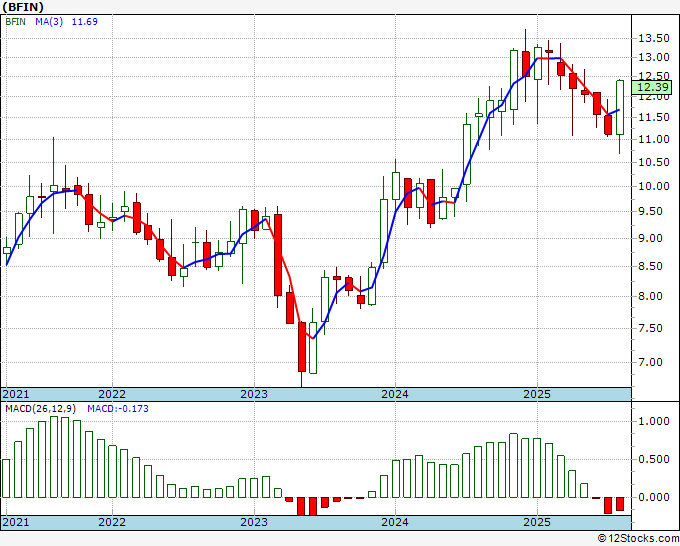Image resolution: width=680 pixels, height=546 pixels.
Task: Click 2021 on the MACD panel time axis
Action: tap(16, 522)
